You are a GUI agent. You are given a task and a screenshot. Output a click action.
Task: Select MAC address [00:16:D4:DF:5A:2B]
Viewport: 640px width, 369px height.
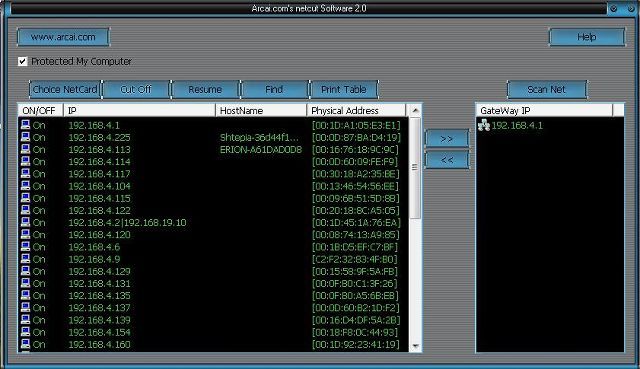[356, 320]
